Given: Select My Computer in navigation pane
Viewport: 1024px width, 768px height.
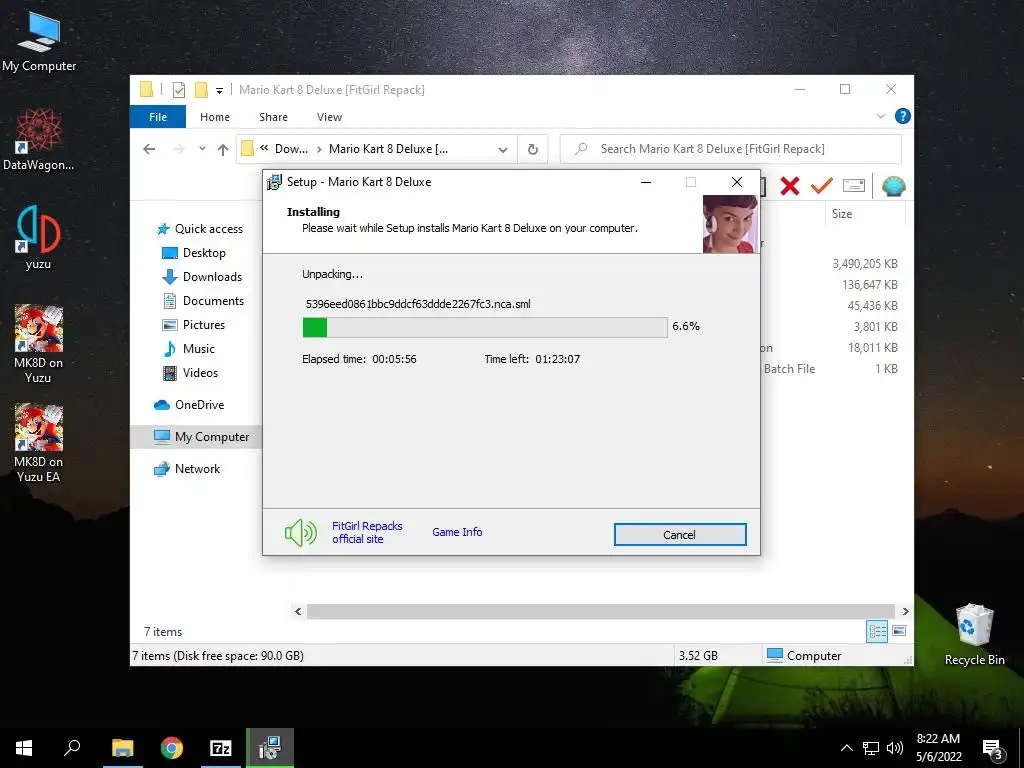Looking at the screenshot, I should [x=201, y=437].
